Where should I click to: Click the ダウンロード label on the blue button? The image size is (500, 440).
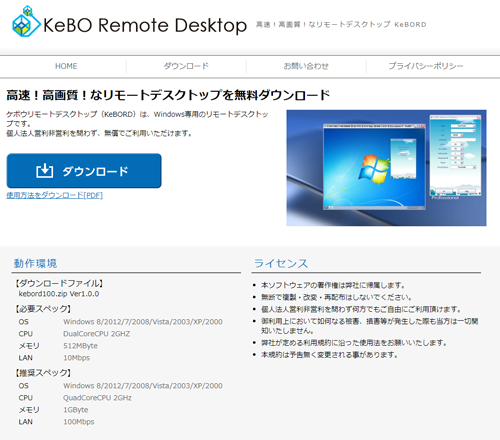pyautogui.click(x=95, y=171)
